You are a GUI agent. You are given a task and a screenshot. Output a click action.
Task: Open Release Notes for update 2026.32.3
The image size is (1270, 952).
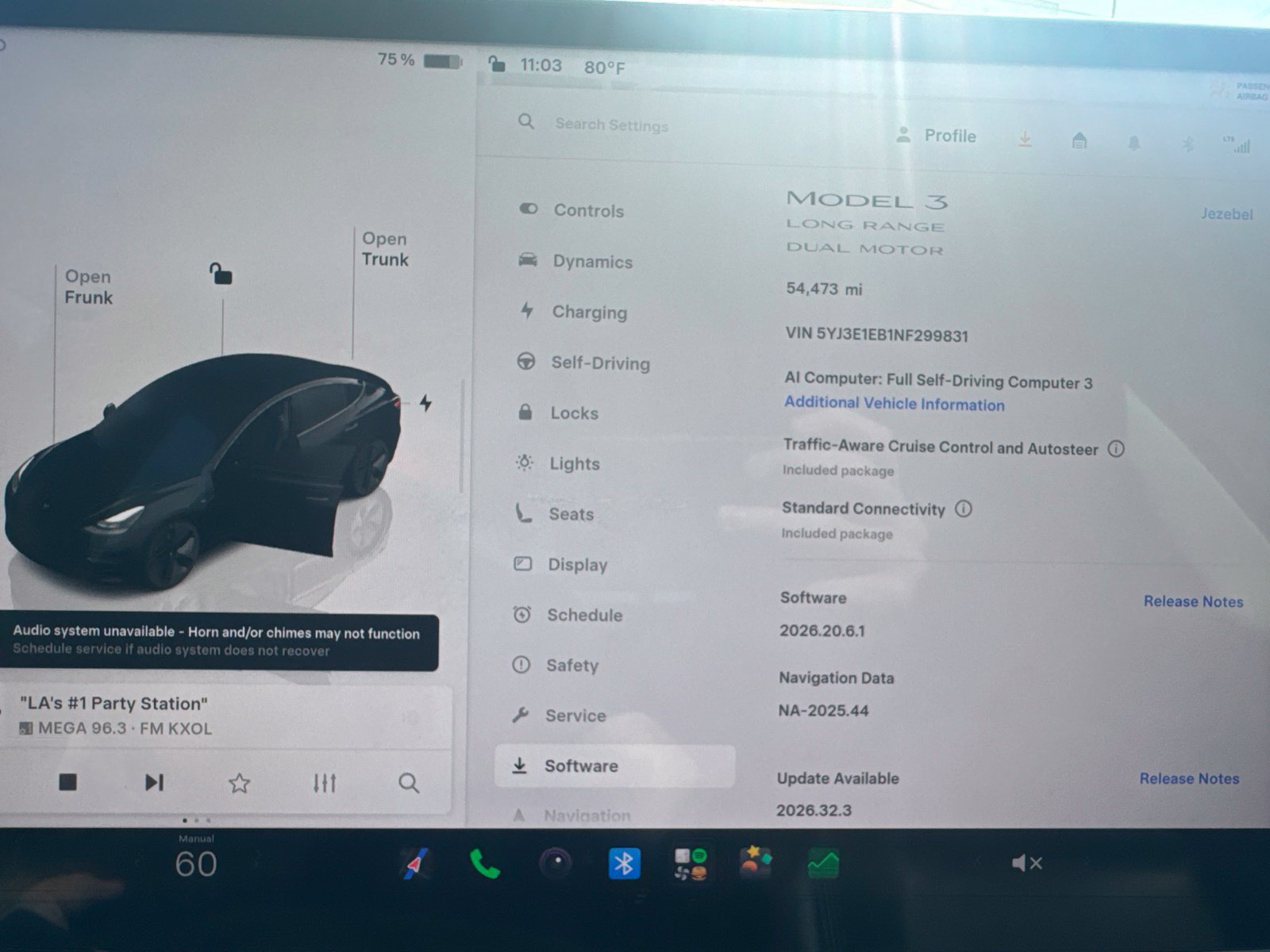1189,778
